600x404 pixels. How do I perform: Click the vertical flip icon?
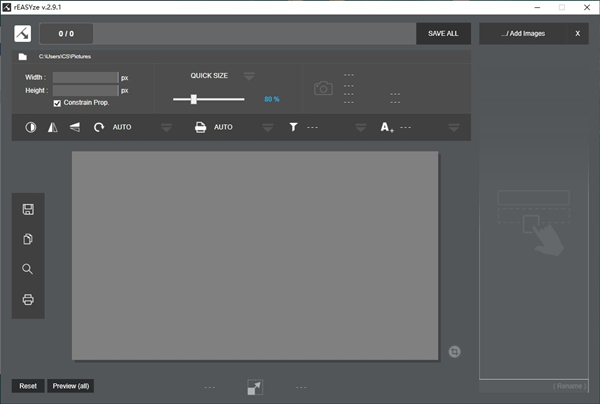(75, 127)
